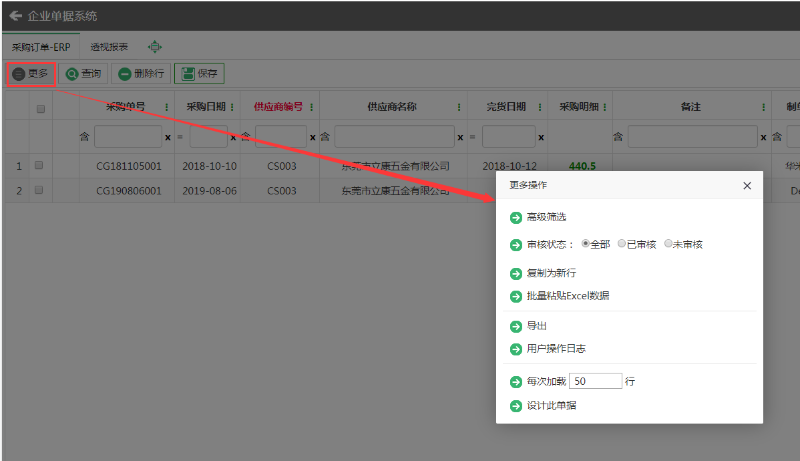
Task: Select the 未审核 radio option
Action: [x=669, y=244]
